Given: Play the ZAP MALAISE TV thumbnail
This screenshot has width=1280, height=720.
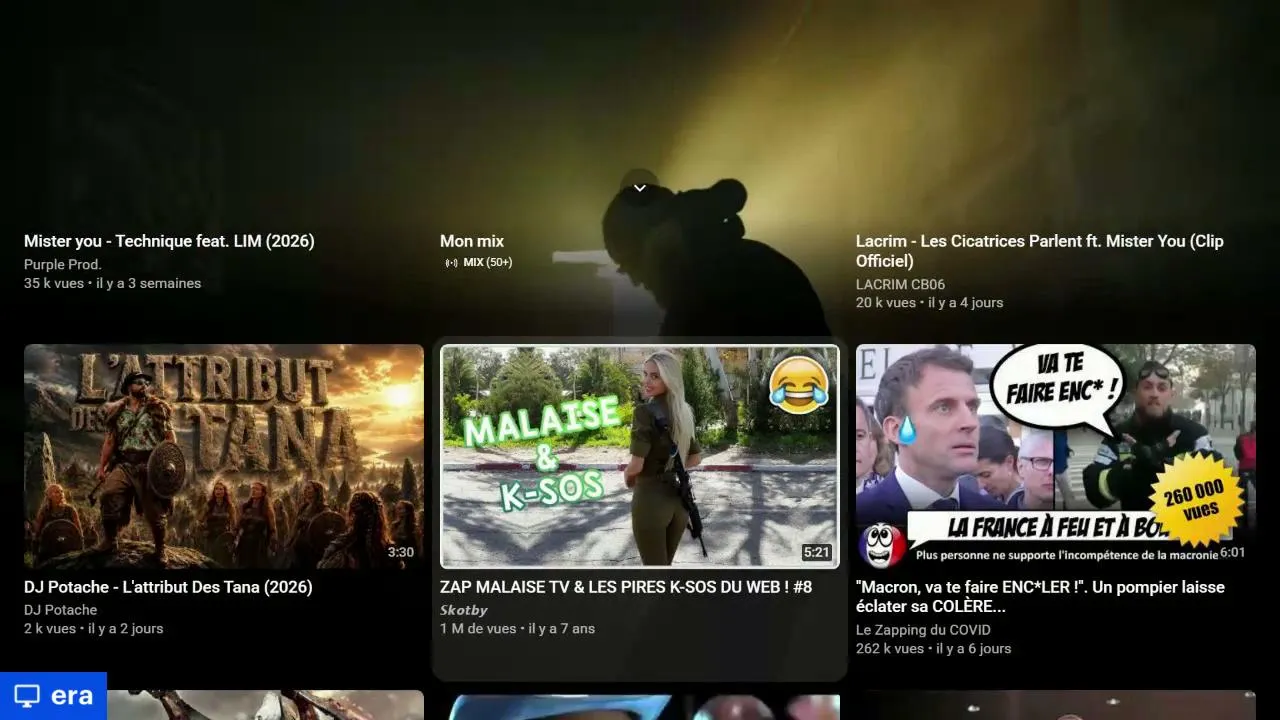Looking at the screenshot, I should pos(640,456).
